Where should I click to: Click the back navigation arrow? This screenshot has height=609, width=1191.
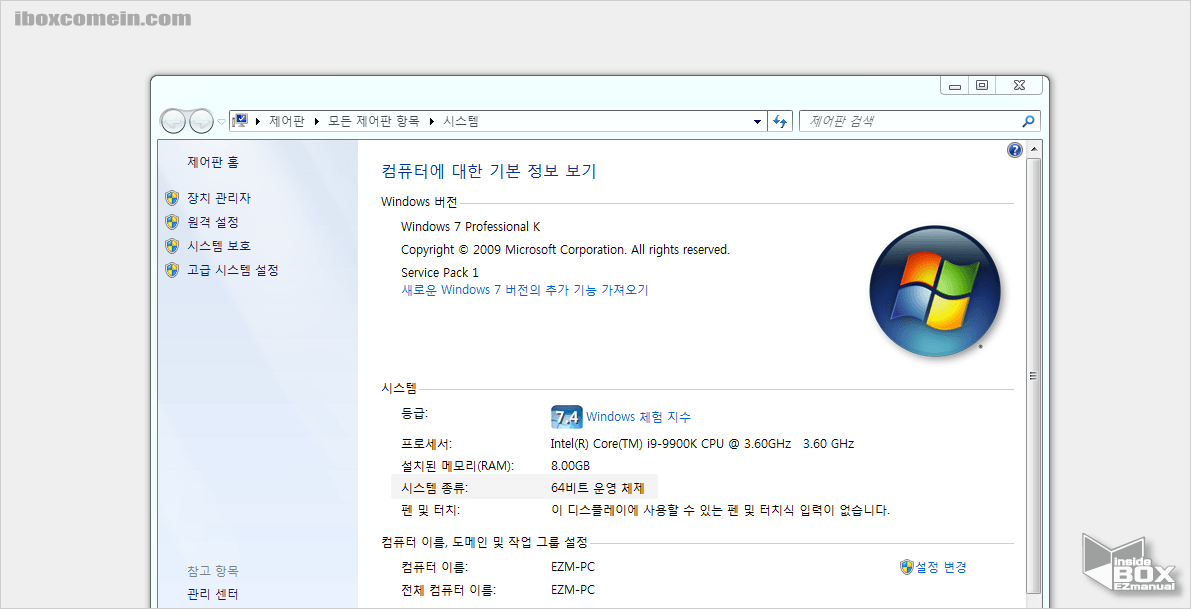pyautogui.click(x=174, y=120)
